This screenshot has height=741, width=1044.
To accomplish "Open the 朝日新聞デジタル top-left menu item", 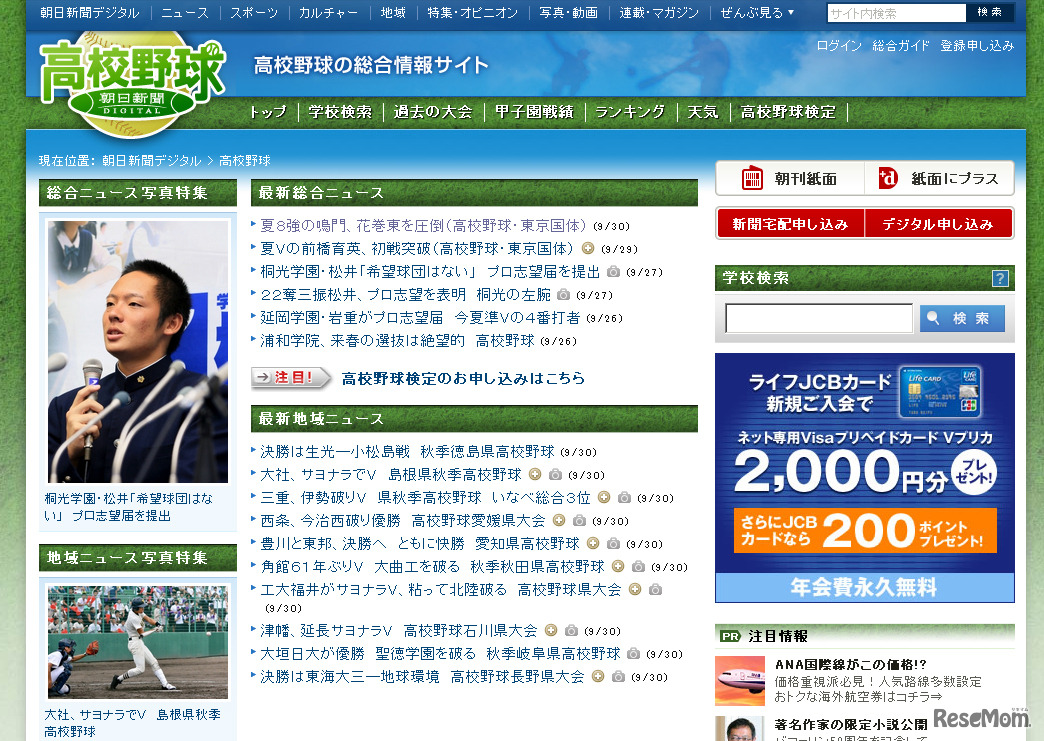I will pos(90,13).
